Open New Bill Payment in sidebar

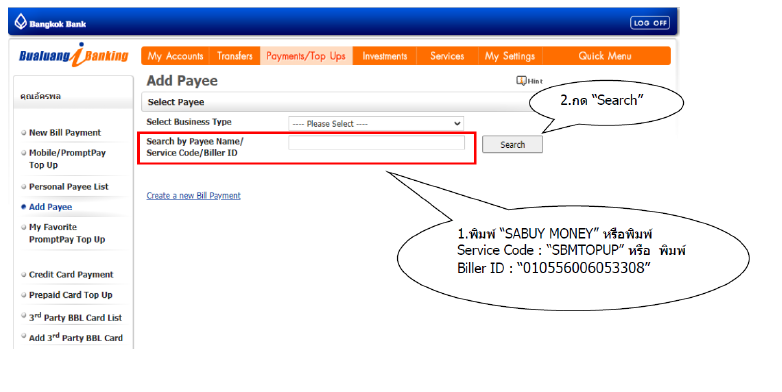click(65, 133)
